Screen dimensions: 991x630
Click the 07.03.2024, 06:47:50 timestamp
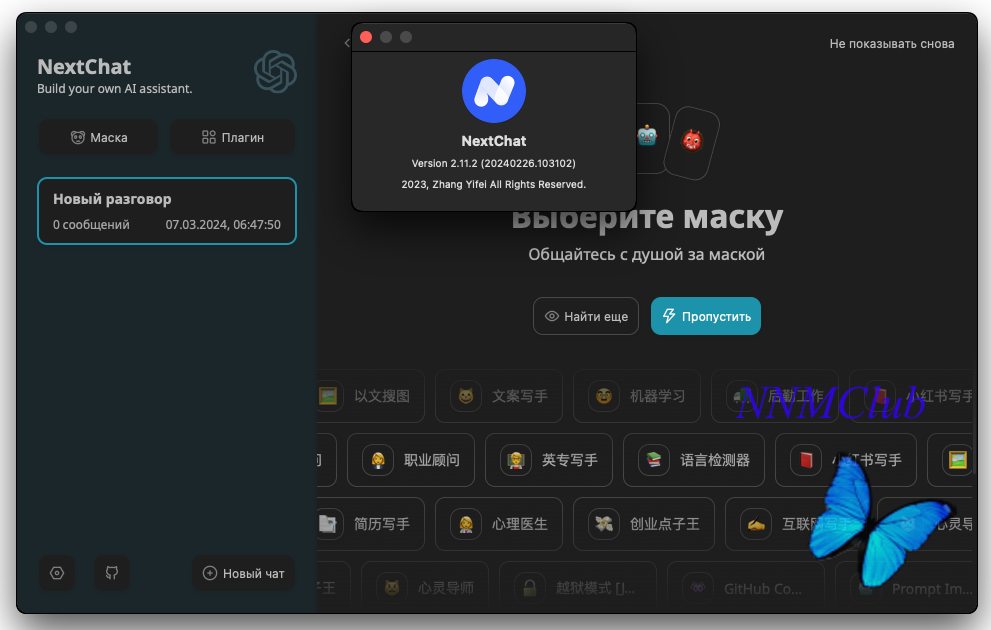point(223,224)
